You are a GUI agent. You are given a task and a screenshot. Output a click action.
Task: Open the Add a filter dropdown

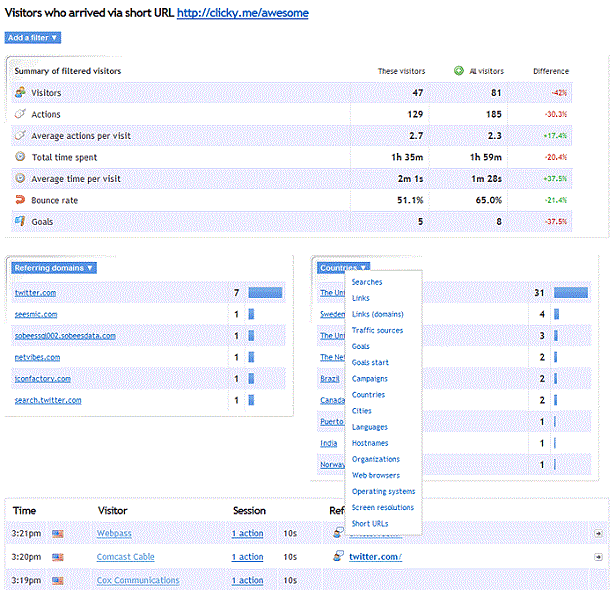pos(33,38)
